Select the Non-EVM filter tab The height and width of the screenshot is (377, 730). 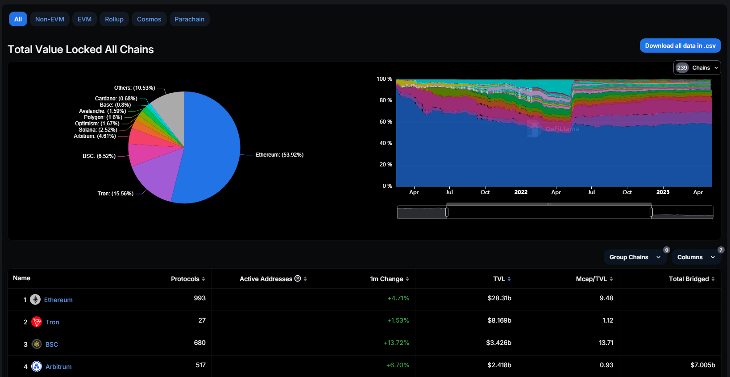click(50, 19)
